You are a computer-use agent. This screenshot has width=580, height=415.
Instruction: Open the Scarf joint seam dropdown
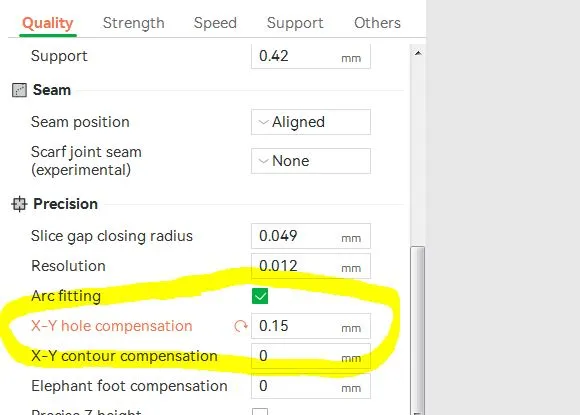click(311, 161)
